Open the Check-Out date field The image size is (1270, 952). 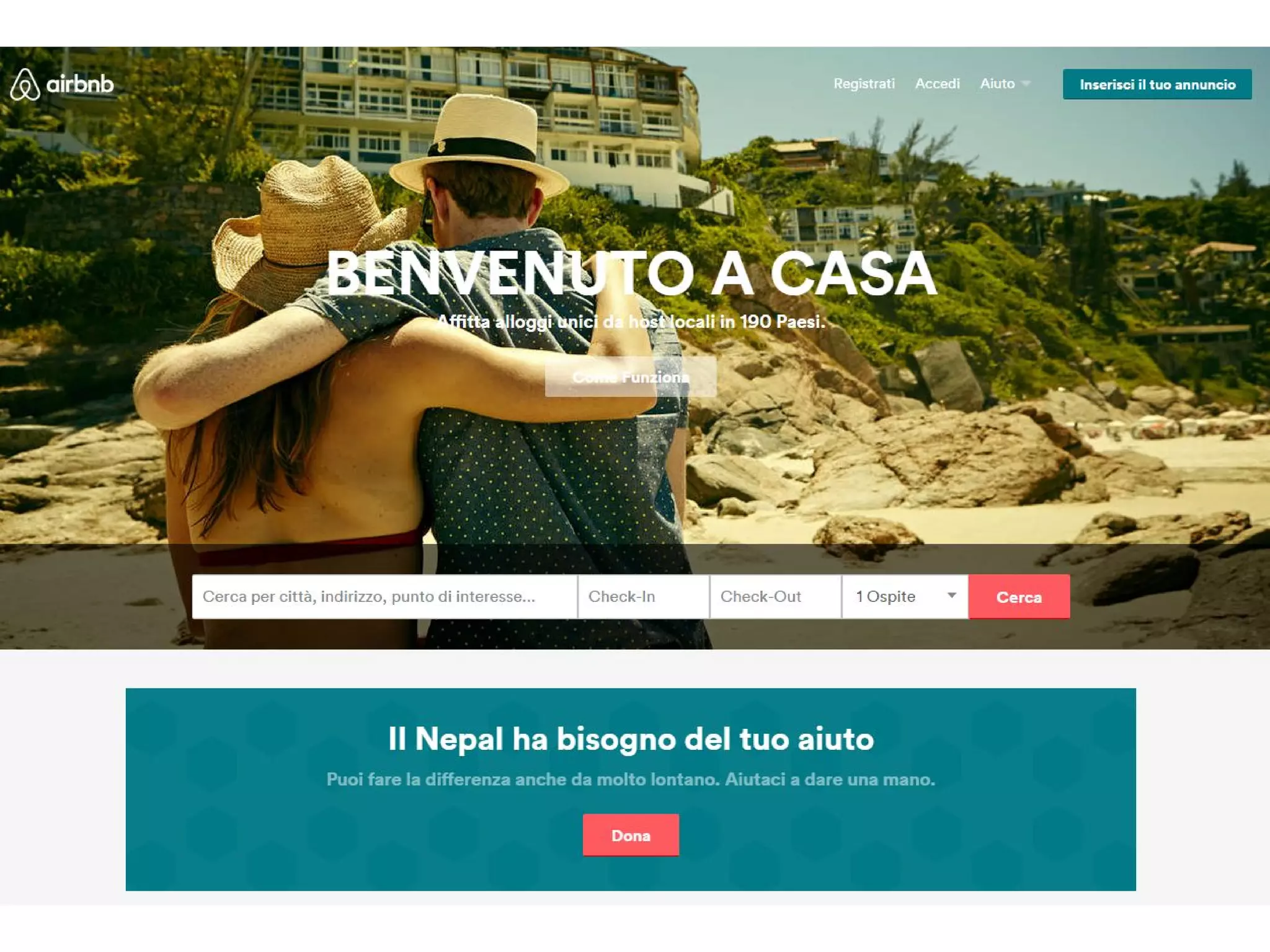[x=776, y=596]
